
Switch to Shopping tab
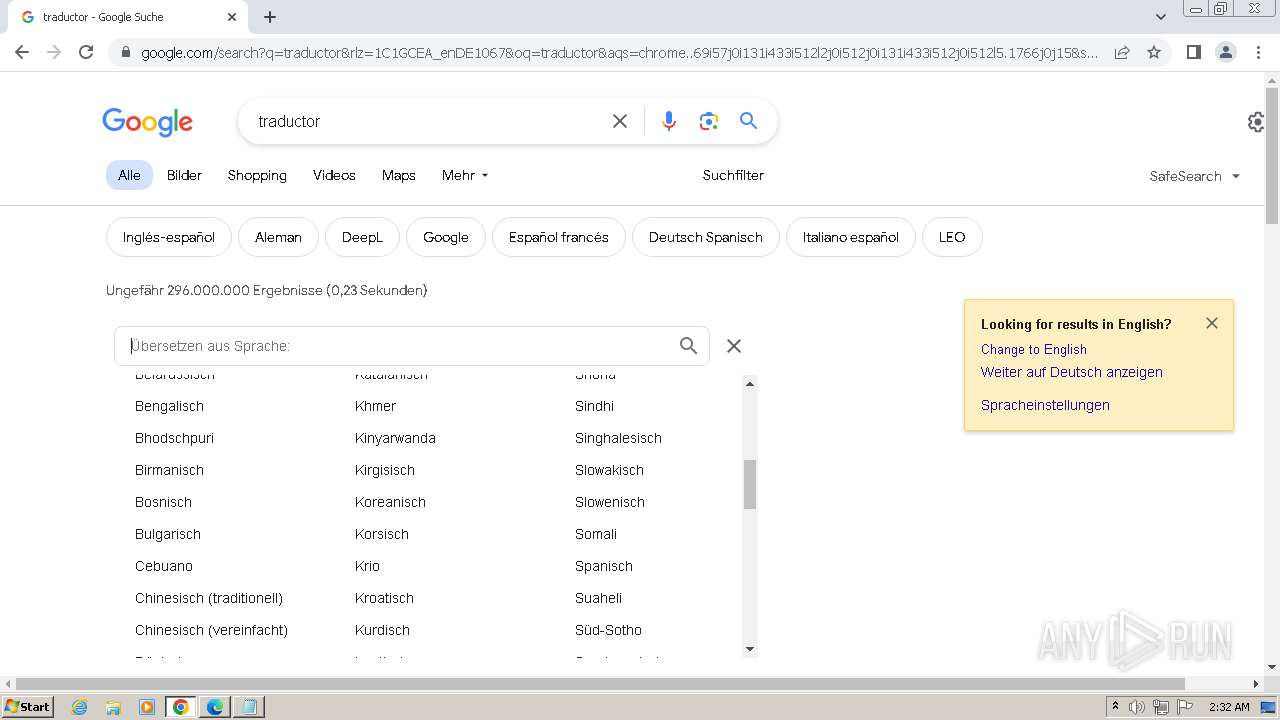(257, 175)
